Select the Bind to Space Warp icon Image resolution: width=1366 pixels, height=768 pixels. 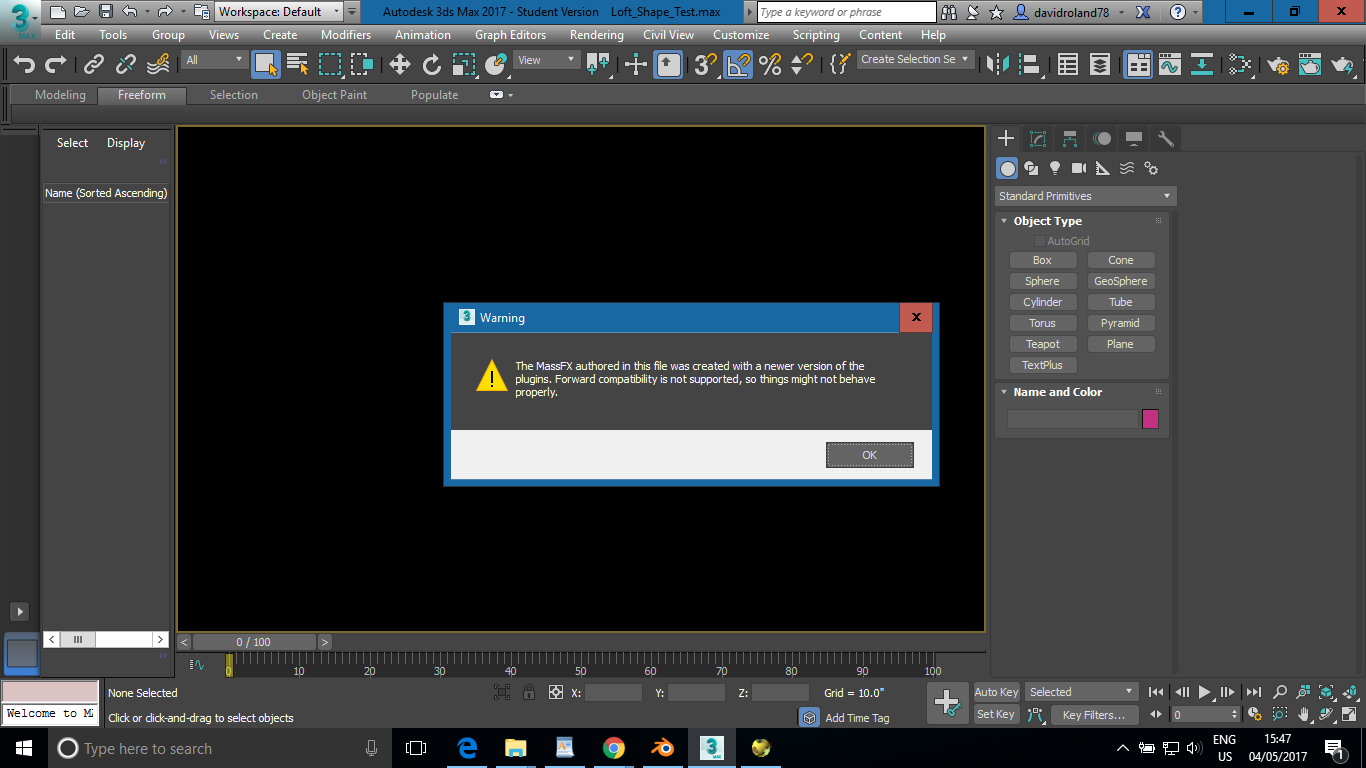click(x=158, y=65)
